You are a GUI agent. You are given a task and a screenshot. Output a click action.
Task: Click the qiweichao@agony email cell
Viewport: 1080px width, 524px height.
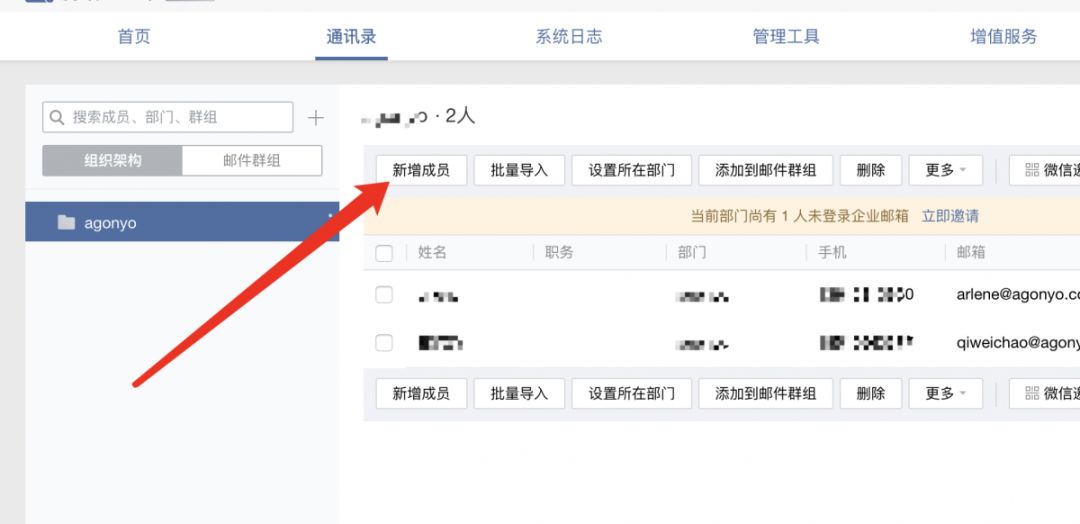1018,342
